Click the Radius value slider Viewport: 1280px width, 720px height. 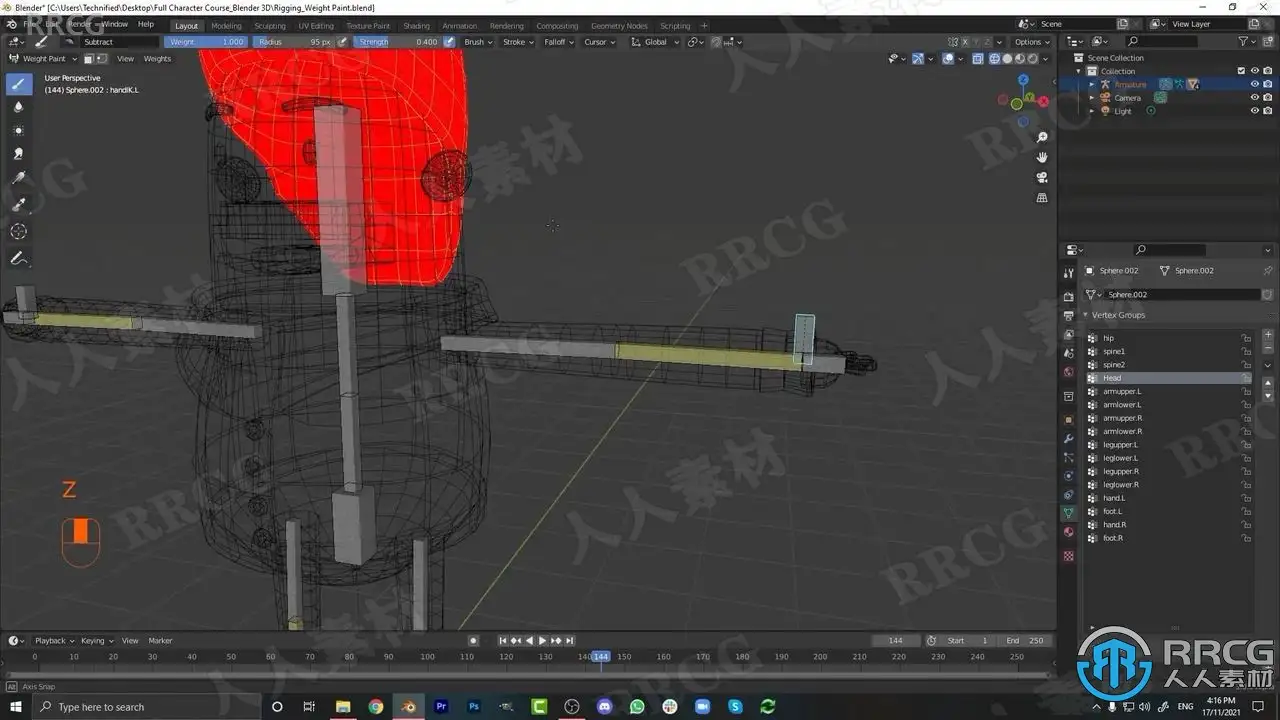[295, 42]
